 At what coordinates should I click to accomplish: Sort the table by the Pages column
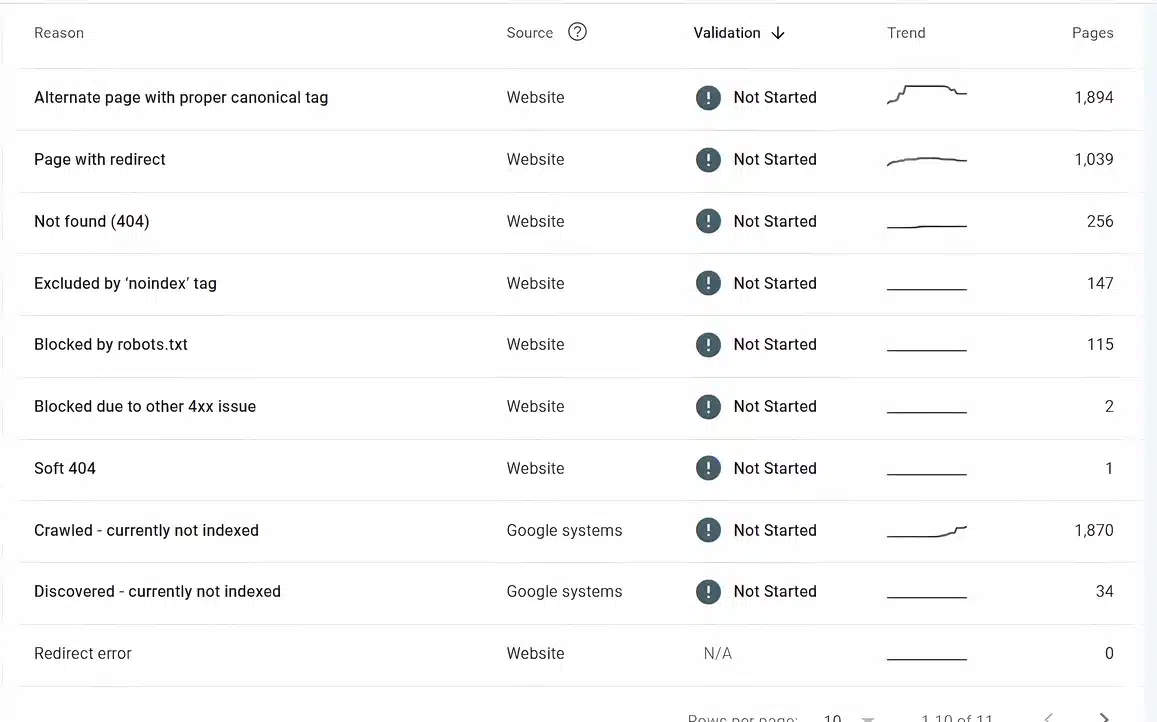1092,32
